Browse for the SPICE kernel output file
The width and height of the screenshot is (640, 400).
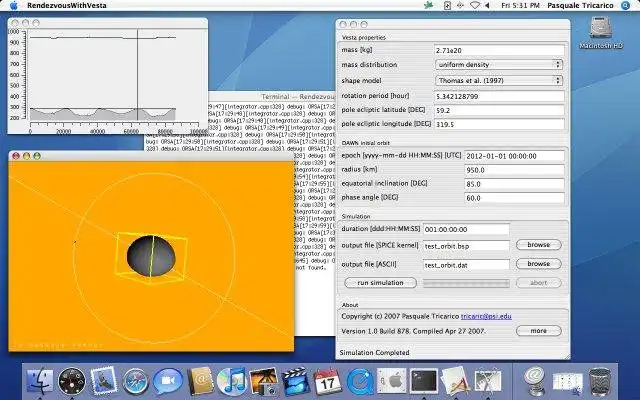tap(538, 244)
